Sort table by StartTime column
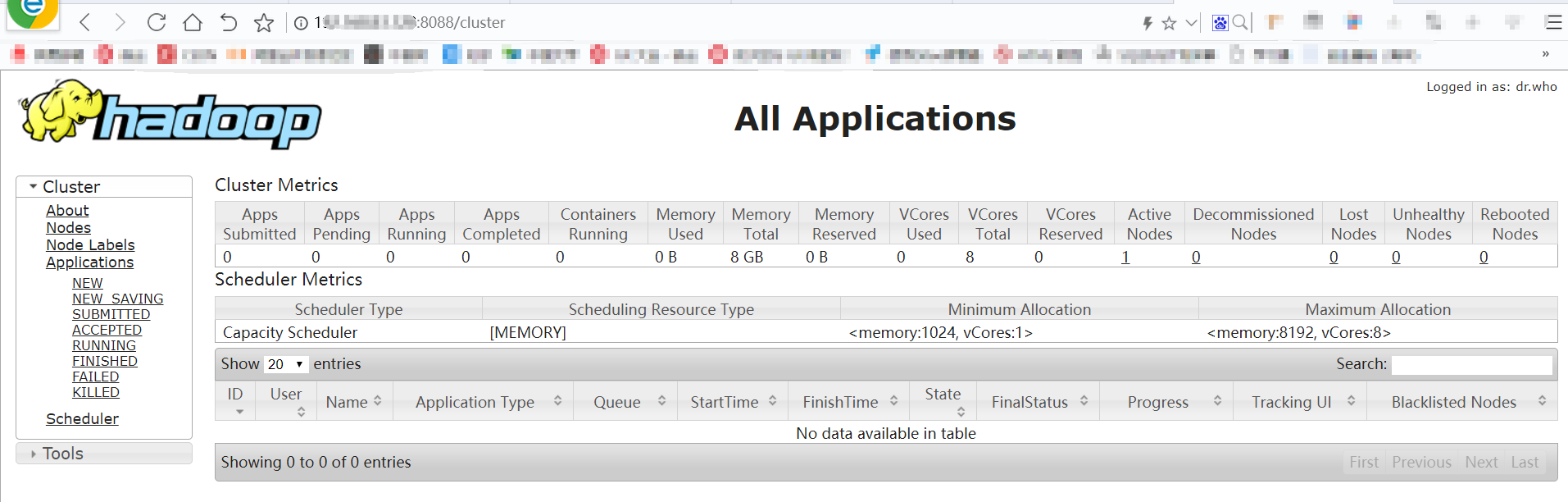The height and width of the screenshot is (502, 1568). point(733,401)
